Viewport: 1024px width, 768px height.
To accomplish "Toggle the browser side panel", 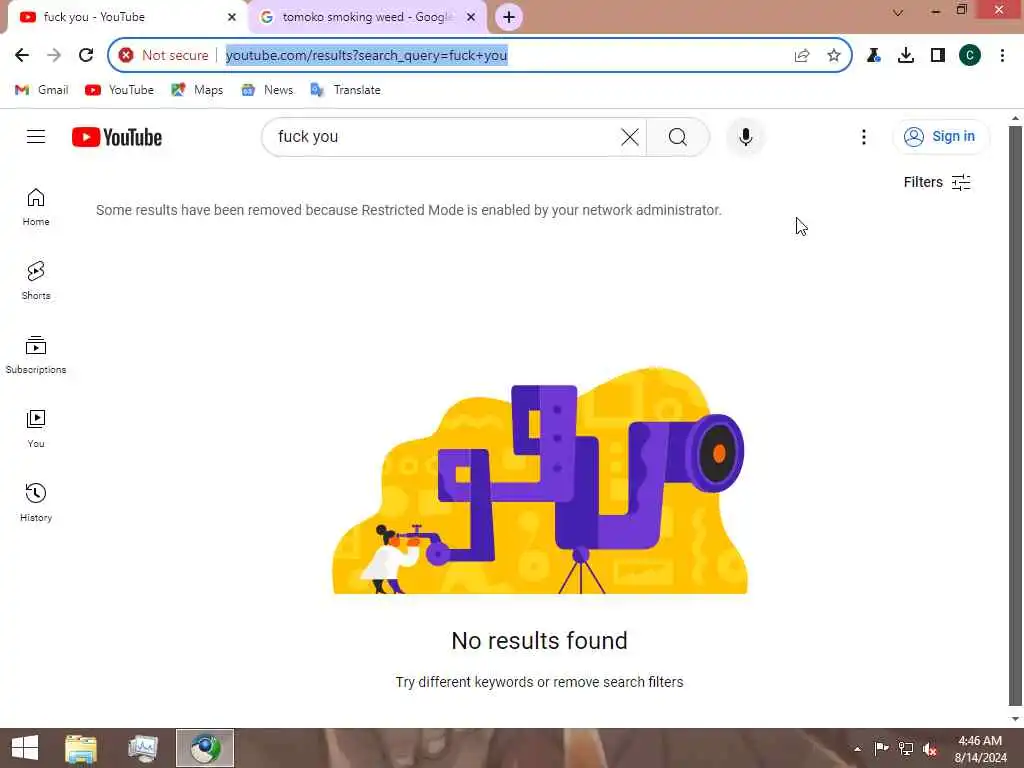I will click(938, 56).
